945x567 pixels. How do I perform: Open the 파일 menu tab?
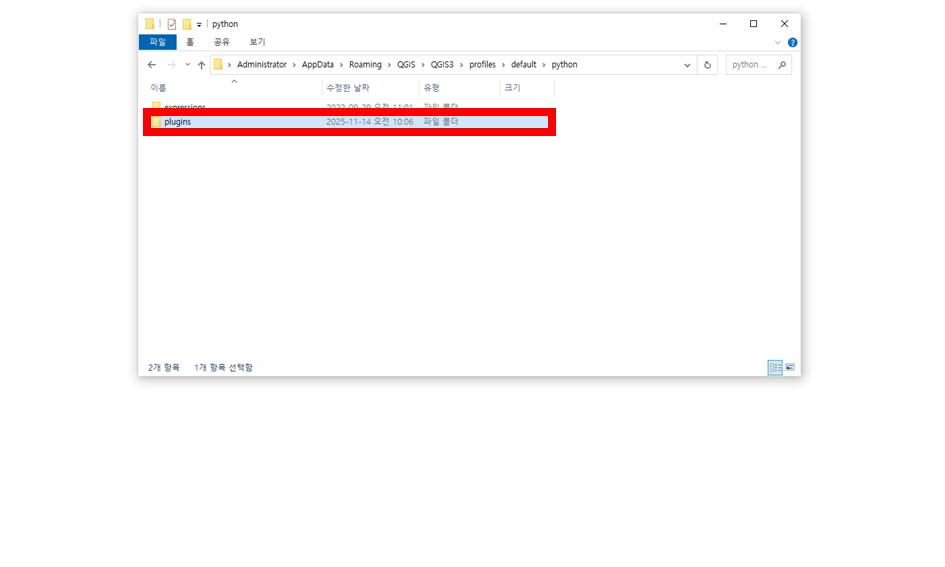tap(157, 42)
